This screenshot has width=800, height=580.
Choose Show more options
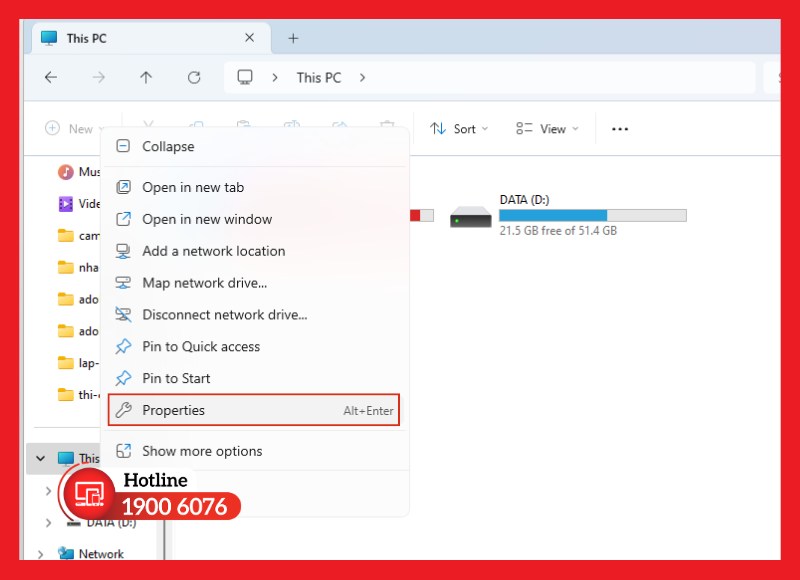click(x=255, y=451)
